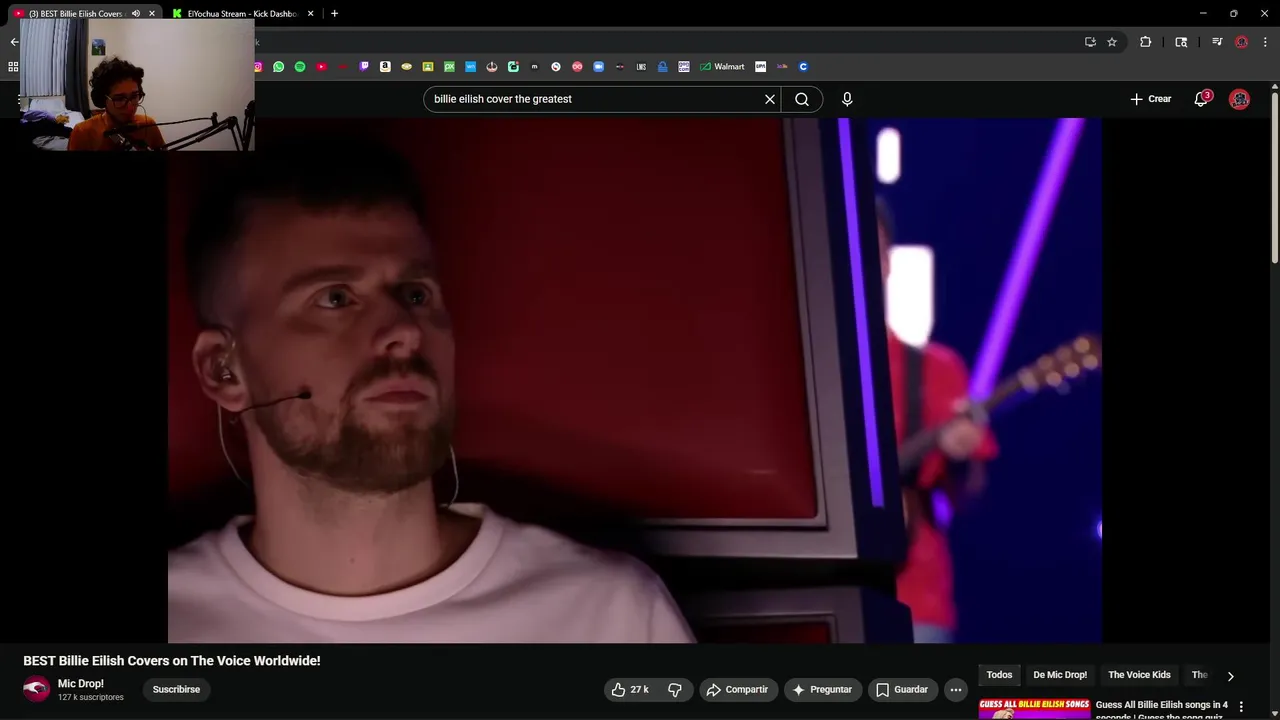Open options for Guess All Billie Eilish video
Screen dimensions: 1280x720
[1242, 707]
